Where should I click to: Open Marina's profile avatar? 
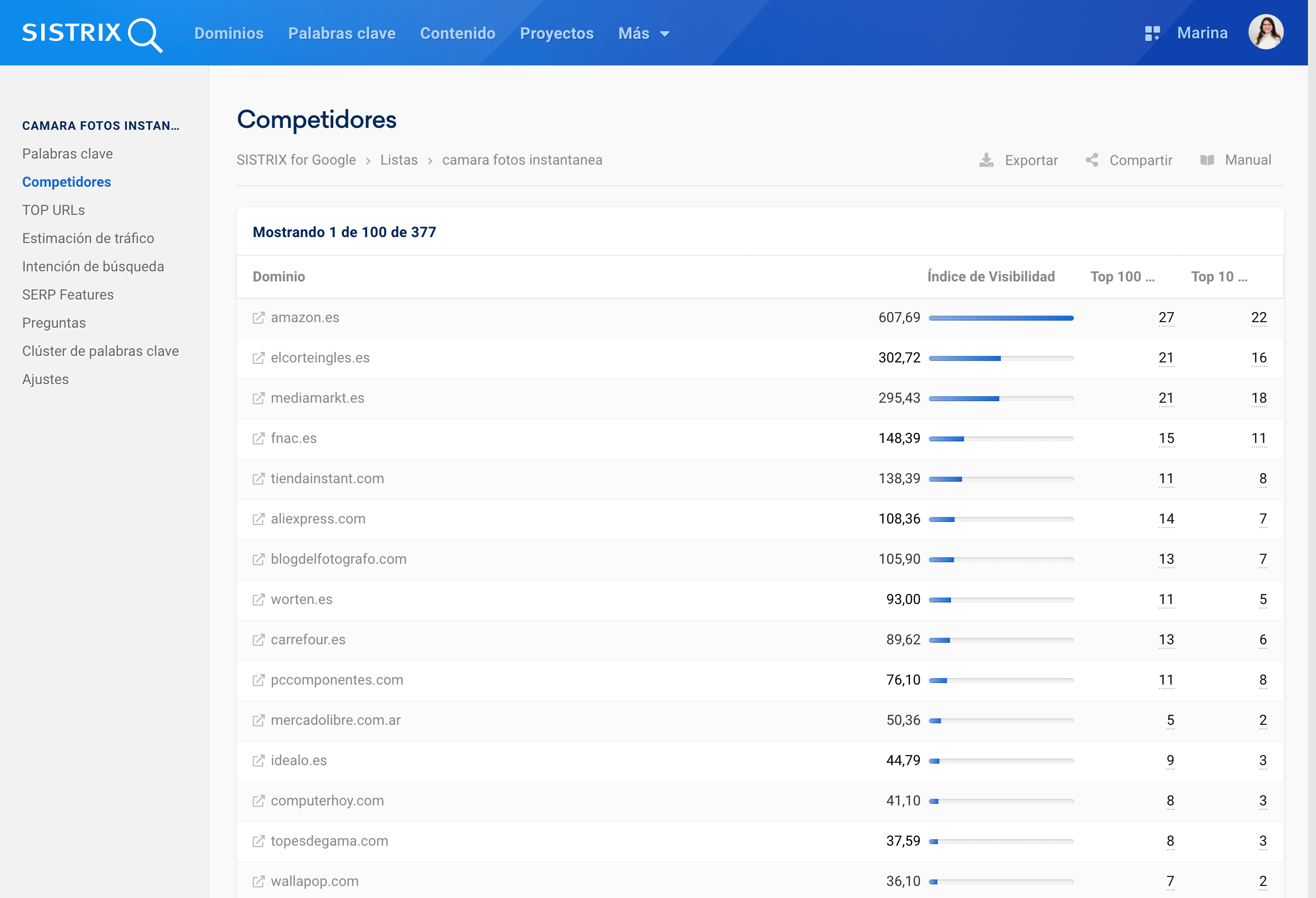1265,32
